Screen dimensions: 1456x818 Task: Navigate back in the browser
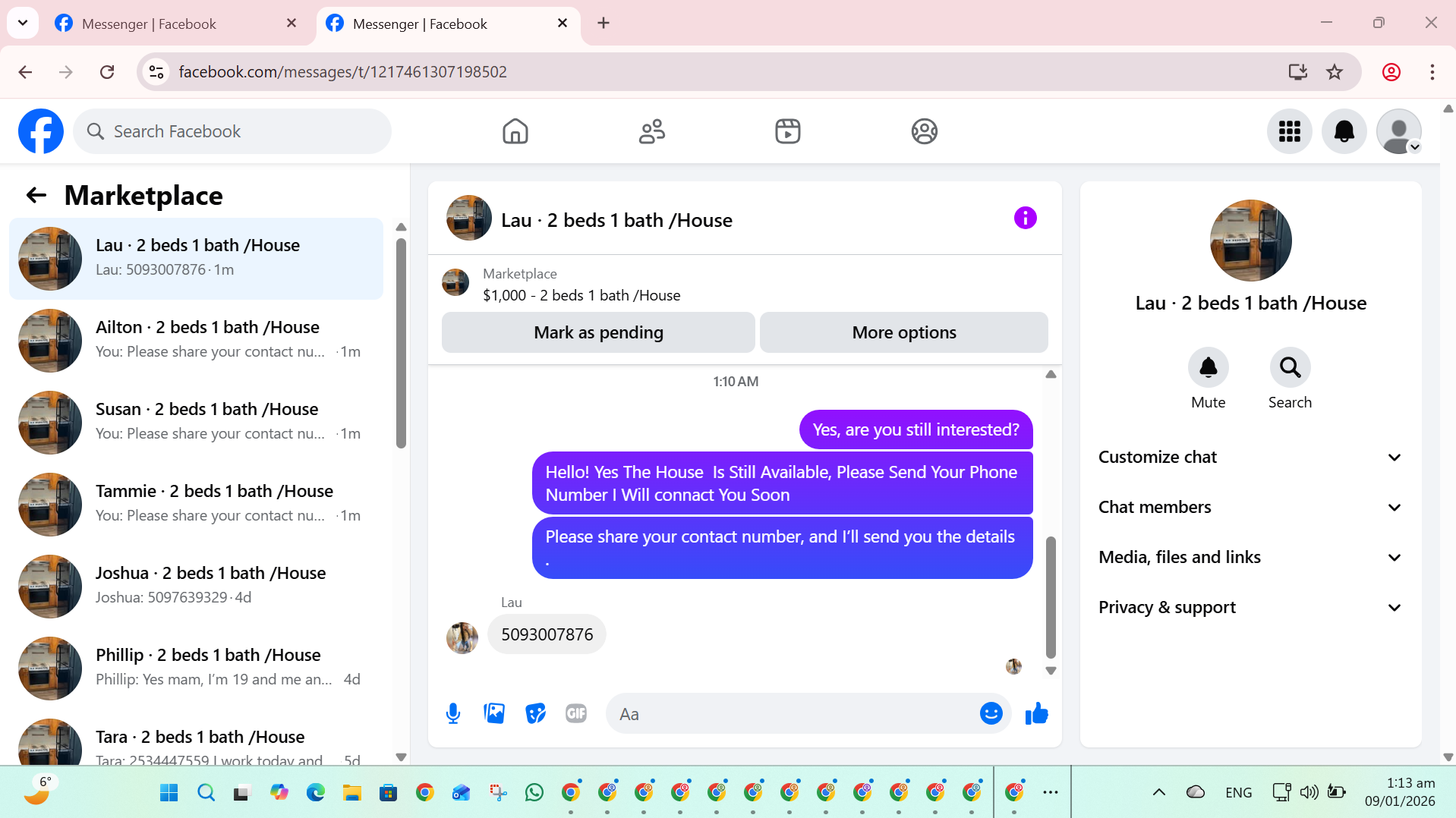25,72
